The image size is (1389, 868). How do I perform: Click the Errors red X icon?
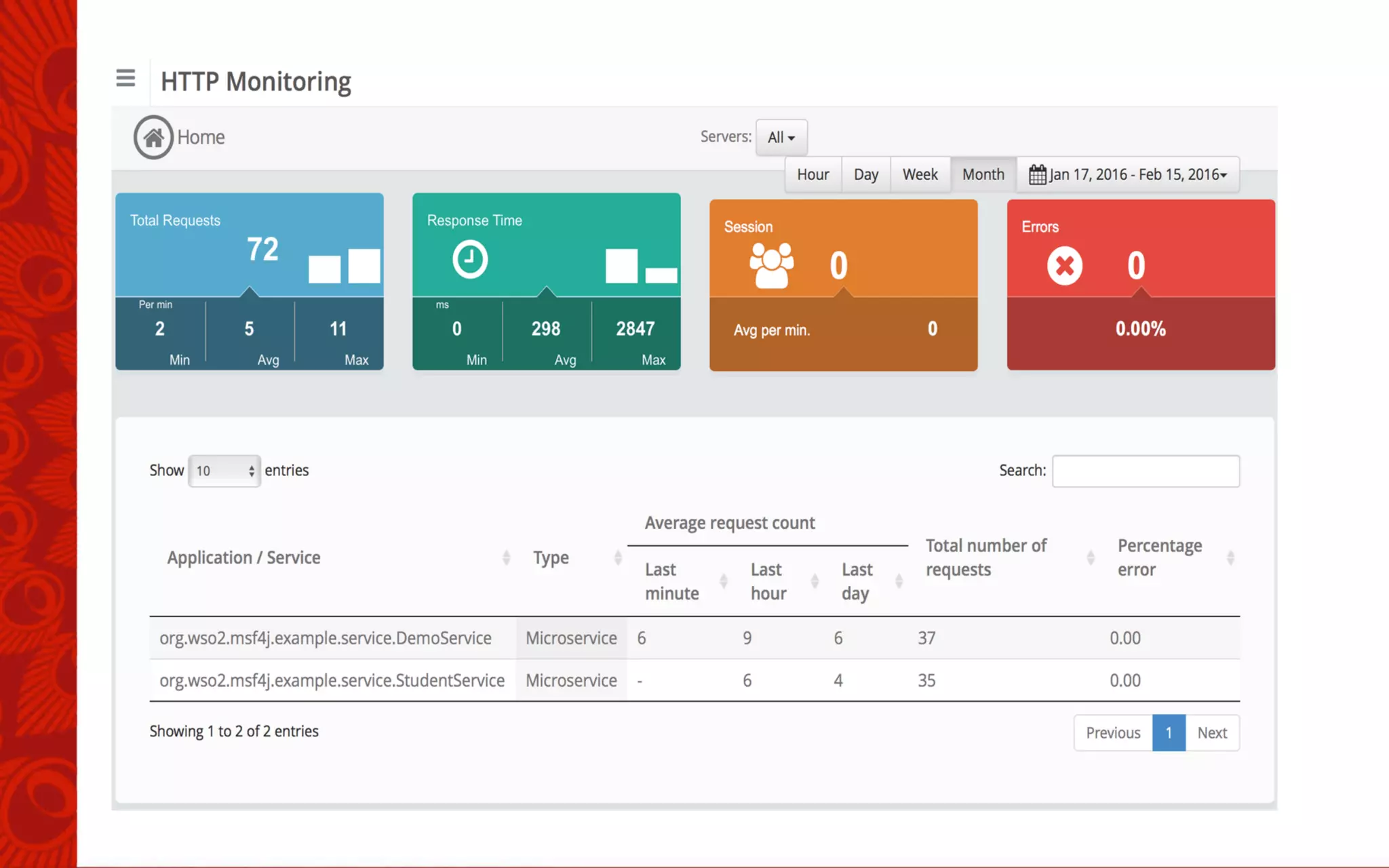coord(1064,265)
